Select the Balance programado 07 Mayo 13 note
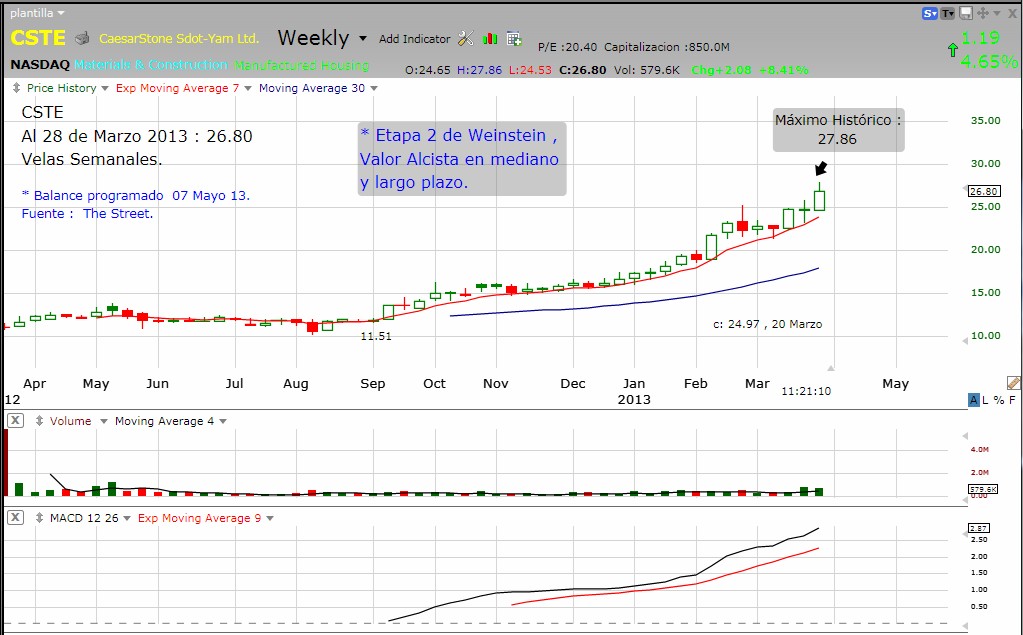The image size is (1023, 635). 136,195
